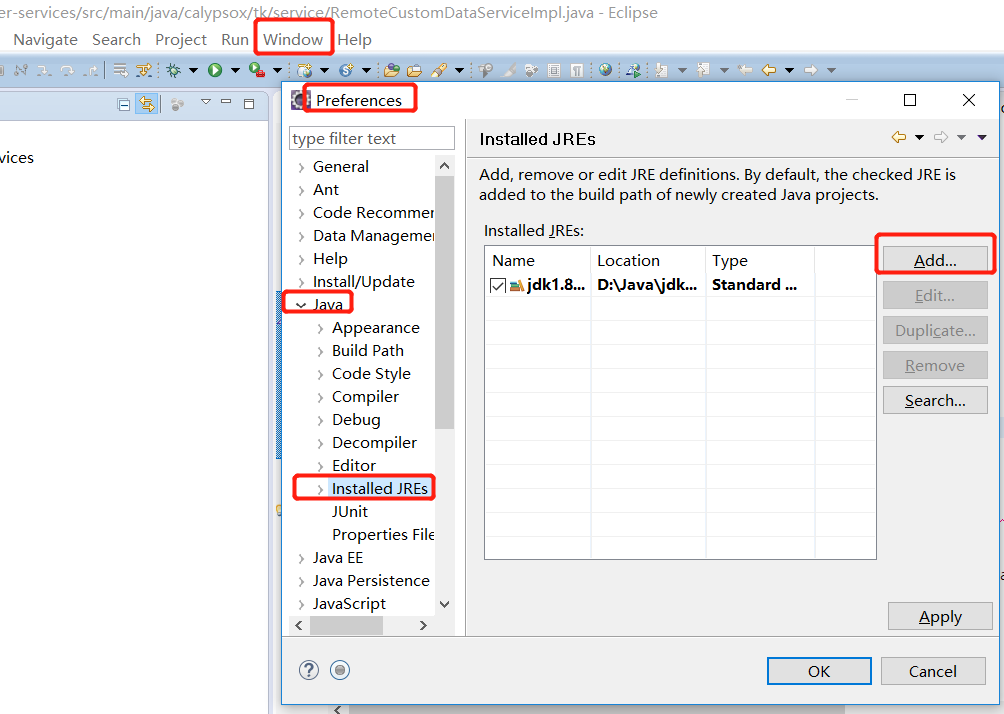Click the record preferences circle icon
This screenshot has width=1004, height=714.
pos(340,670)
